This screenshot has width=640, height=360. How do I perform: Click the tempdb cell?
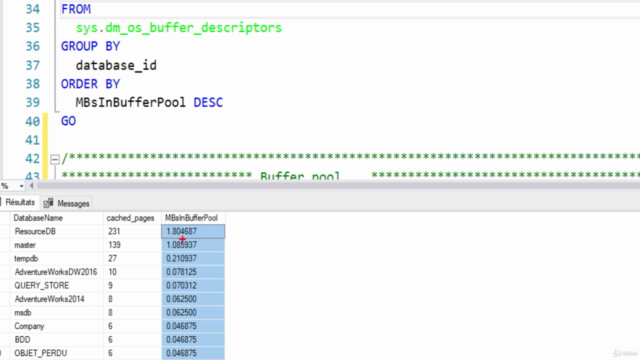tap(56, 258)
